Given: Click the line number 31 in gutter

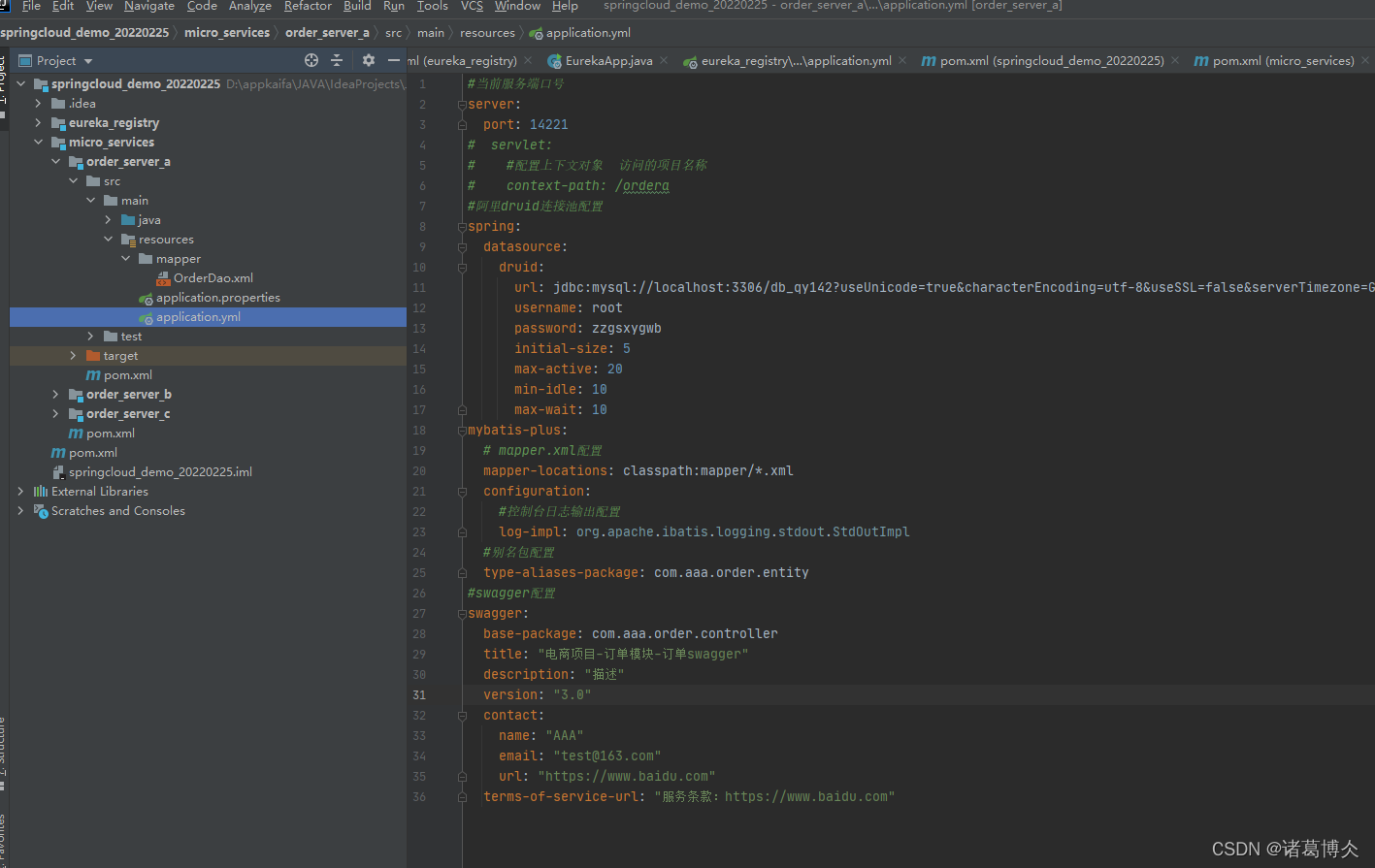Looking at the screenshot, I should tap(418, 695).
